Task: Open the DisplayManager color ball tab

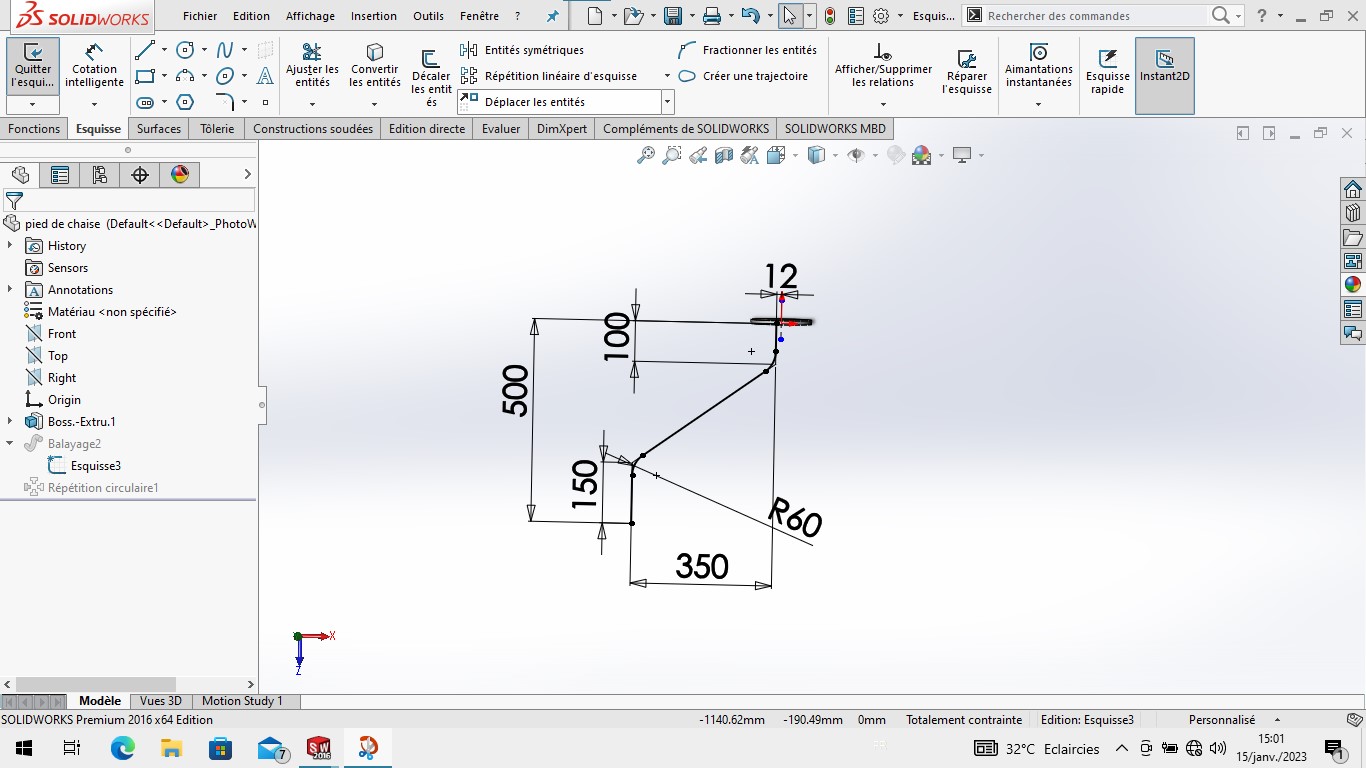Action: point(180,175)
